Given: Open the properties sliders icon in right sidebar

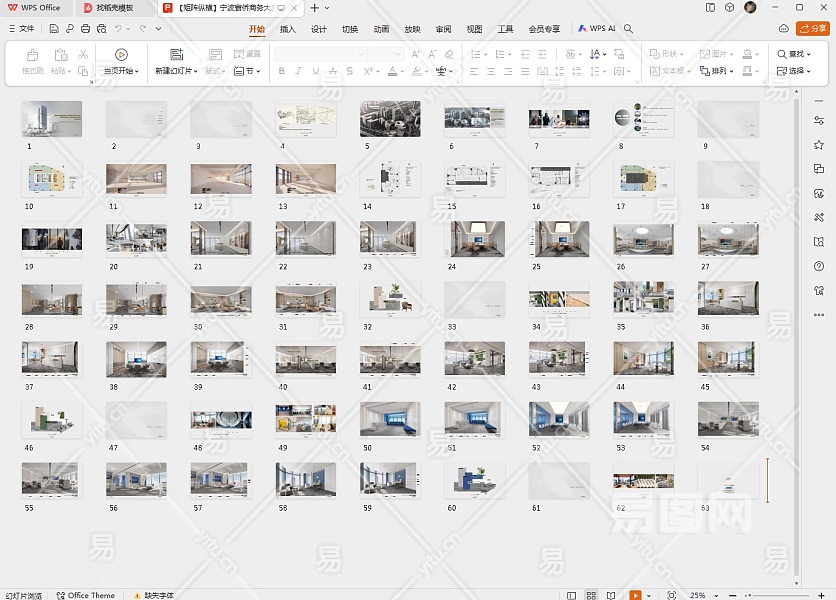Looking at the screenshot, I should coord(819,121).
